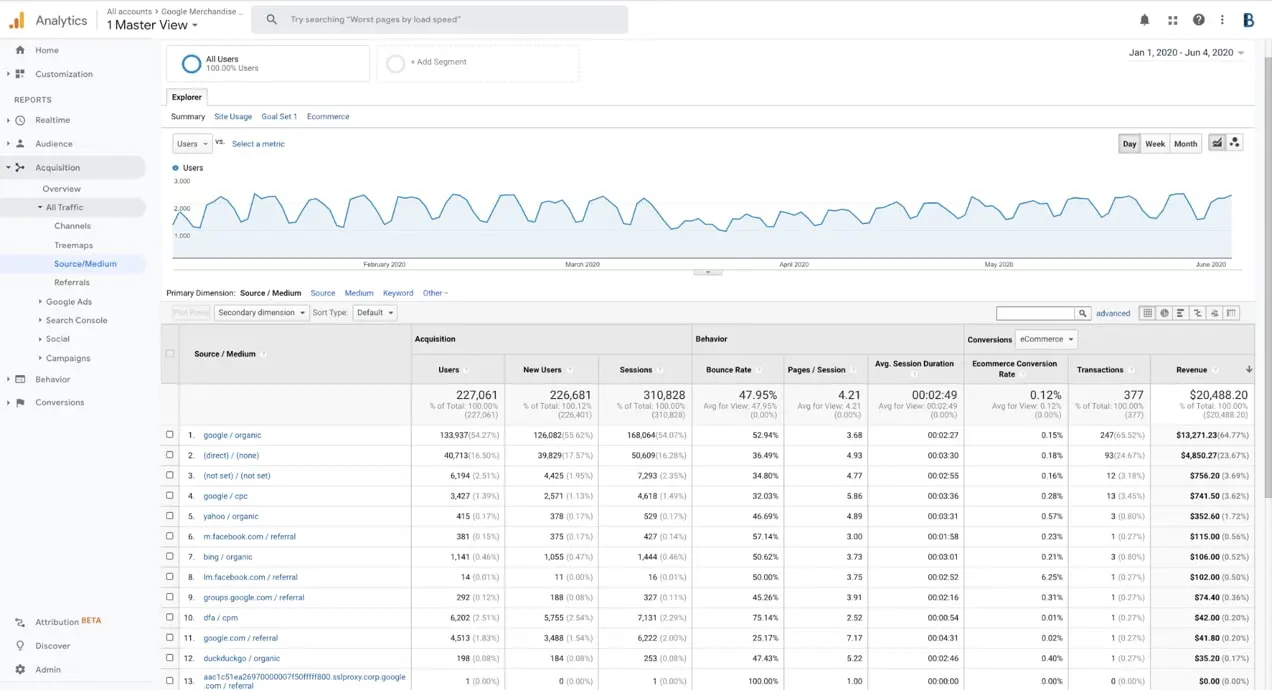Click the advanced filter link

(1113, 313)
